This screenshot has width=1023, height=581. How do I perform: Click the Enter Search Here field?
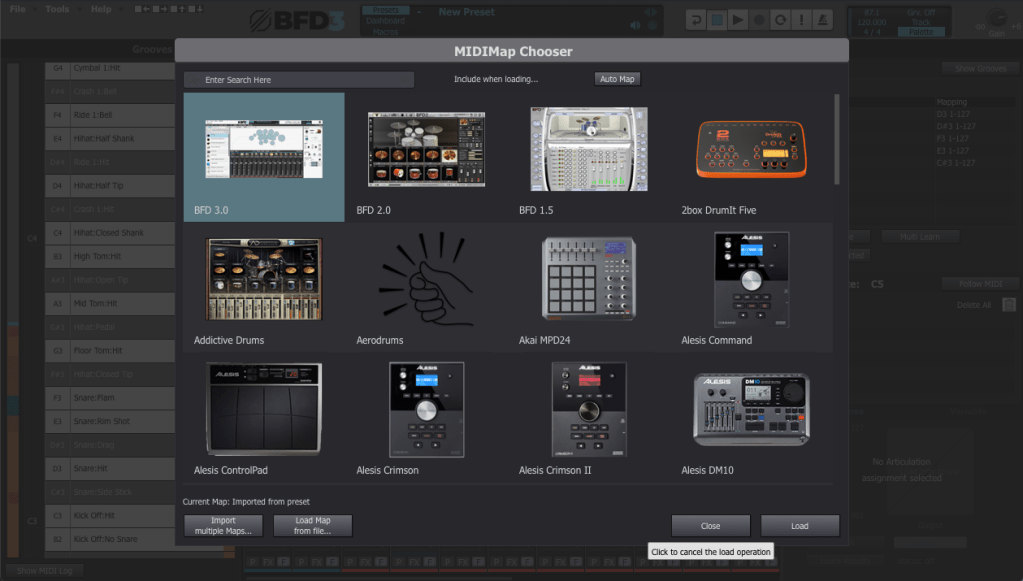coord(298,80)
